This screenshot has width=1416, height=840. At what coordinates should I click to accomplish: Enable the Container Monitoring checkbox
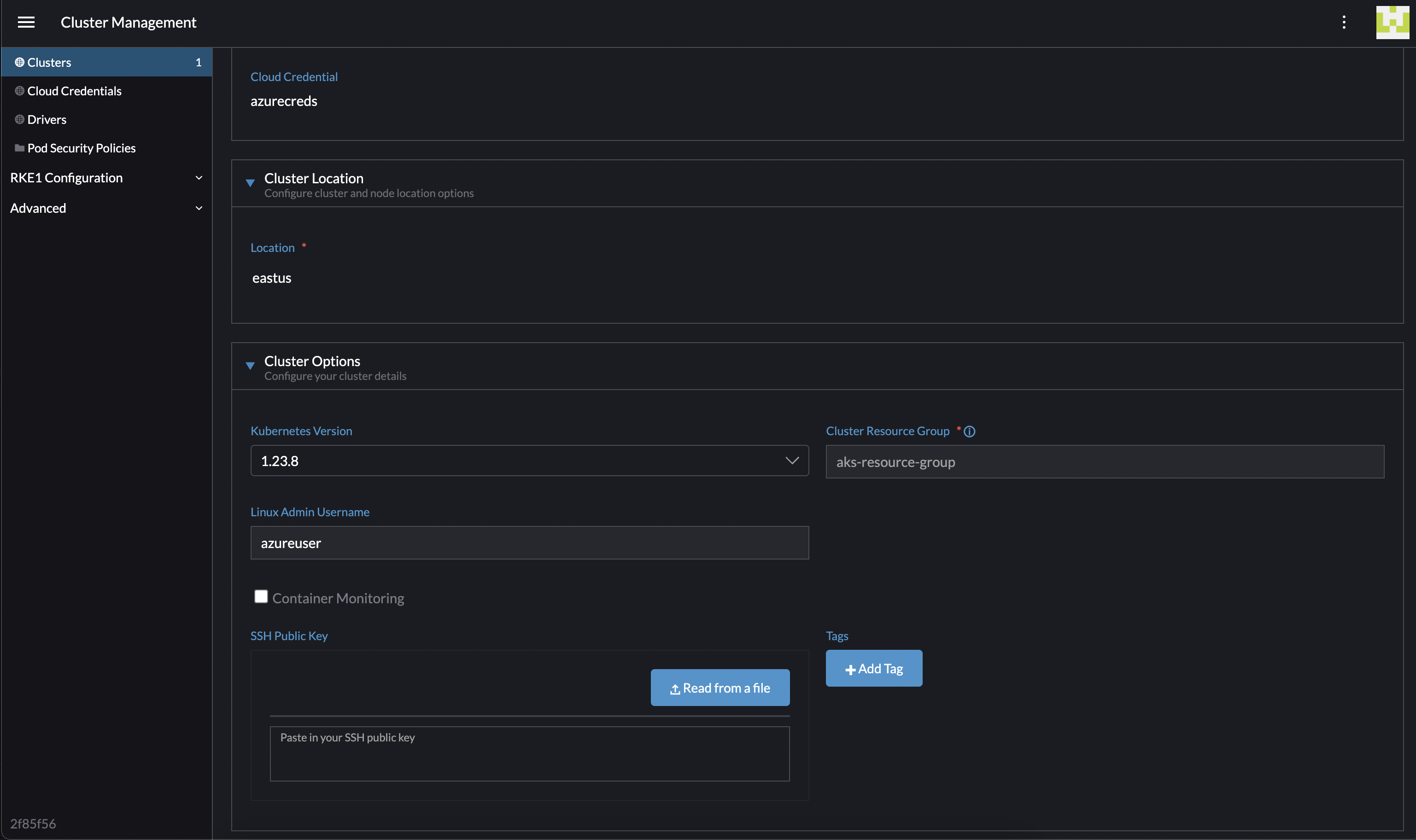[x=261, y=596]
